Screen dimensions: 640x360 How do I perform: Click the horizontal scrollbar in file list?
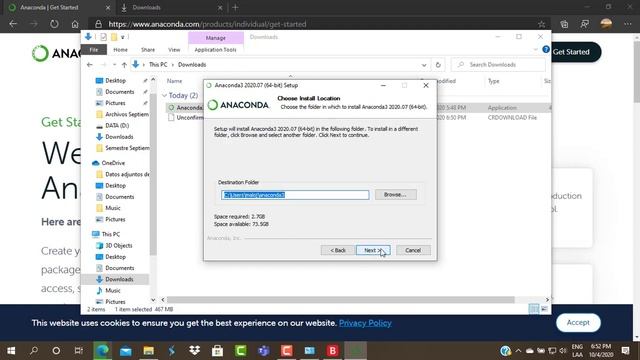(x=340, y=300)
